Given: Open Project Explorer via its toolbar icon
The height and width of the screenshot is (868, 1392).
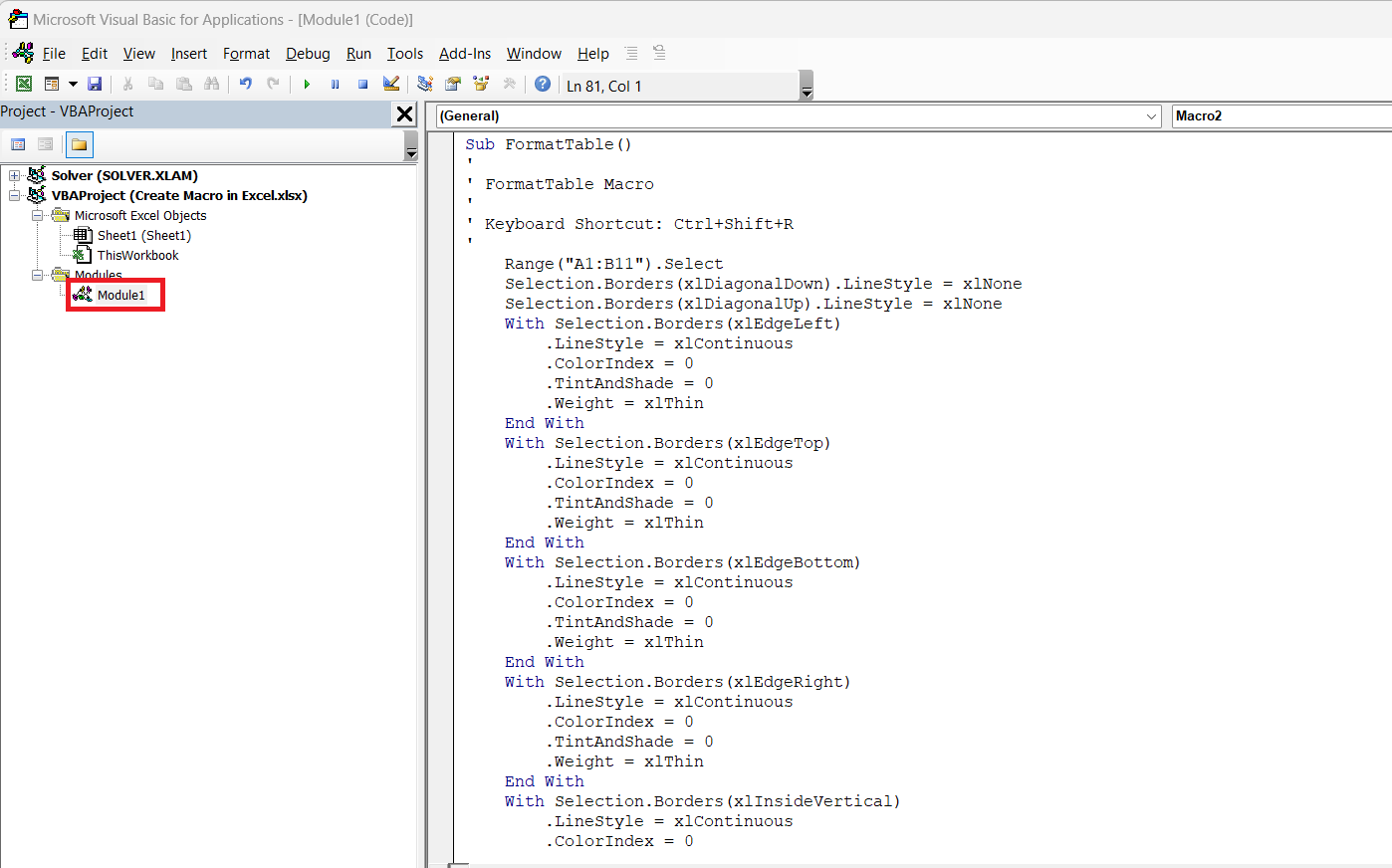Looking at the screenshot, I should pos(425,85).
